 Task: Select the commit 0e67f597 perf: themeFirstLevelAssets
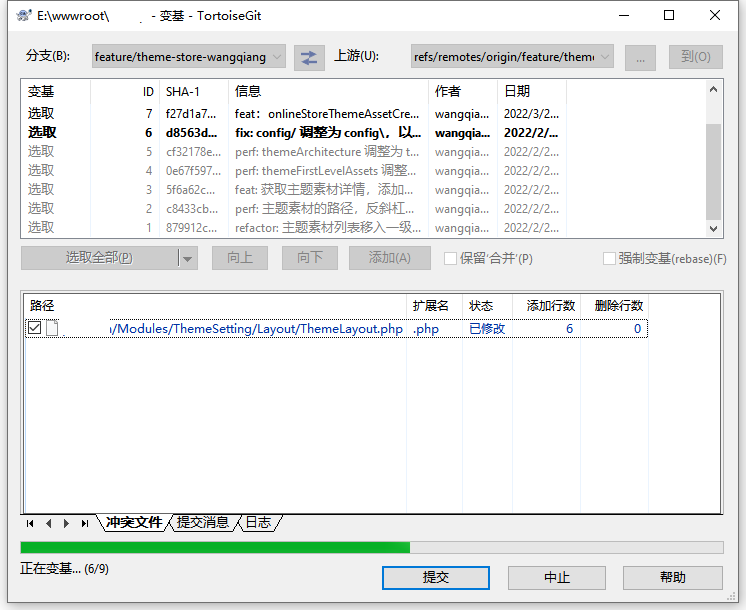tap(294, 171)
